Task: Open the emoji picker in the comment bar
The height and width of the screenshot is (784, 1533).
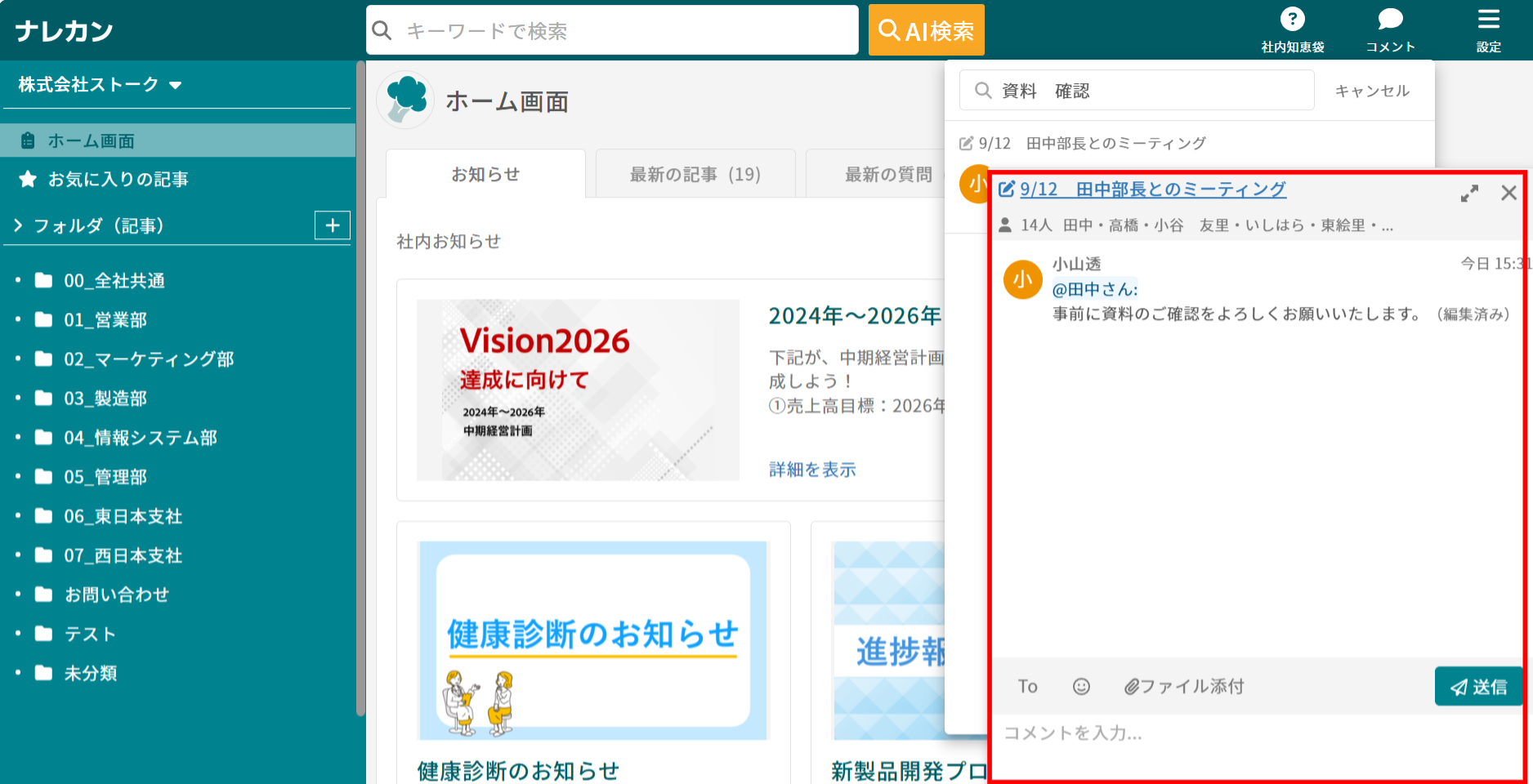Action: click(x=1080, y=686)
